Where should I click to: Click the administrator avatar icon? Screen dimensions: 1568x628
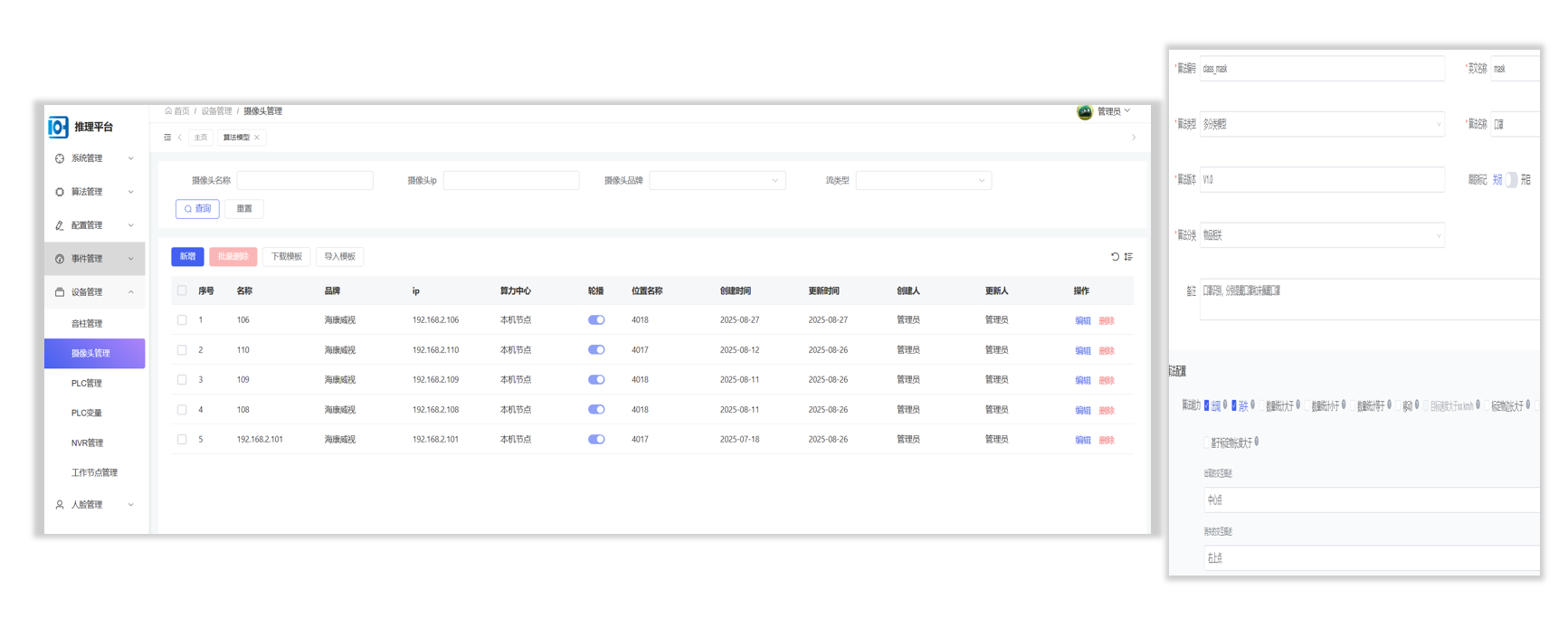[1084, 111]
